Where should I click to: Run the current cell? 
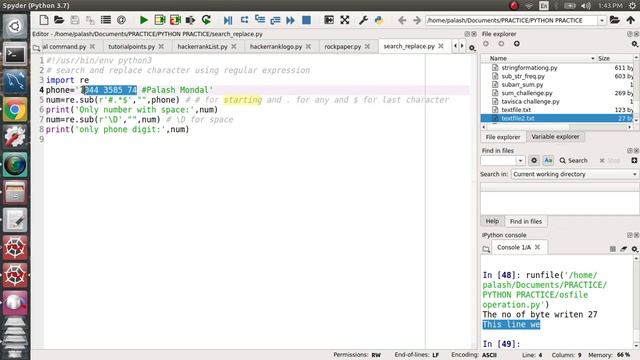tap(160, 20)
